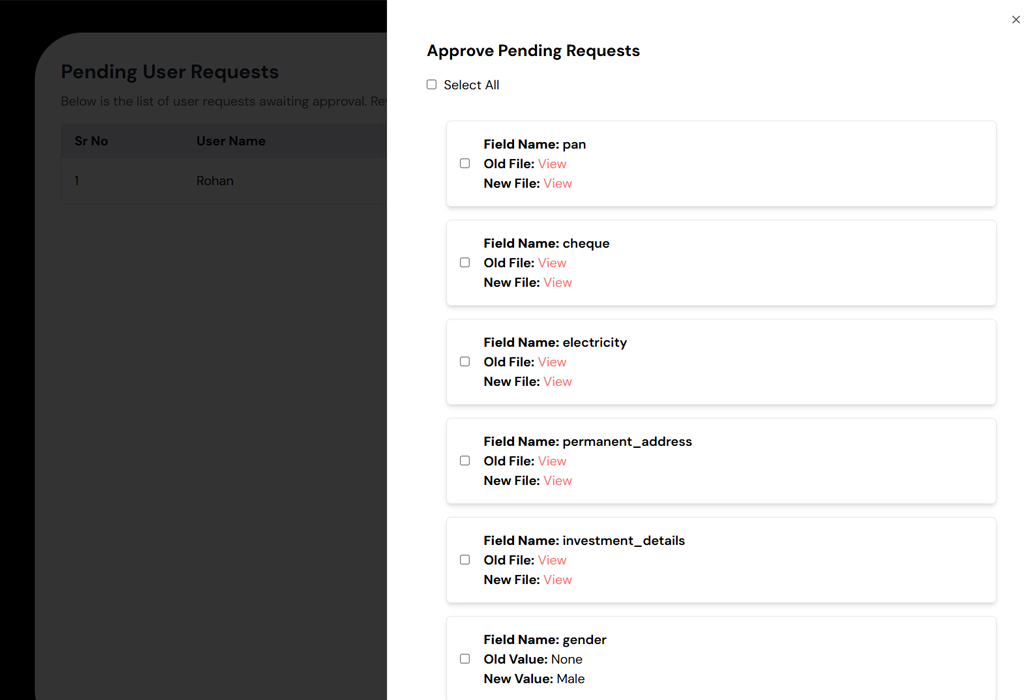The image size is (1034, 700).
Task: Check the permanent_address field request
Action: [465, 461]
